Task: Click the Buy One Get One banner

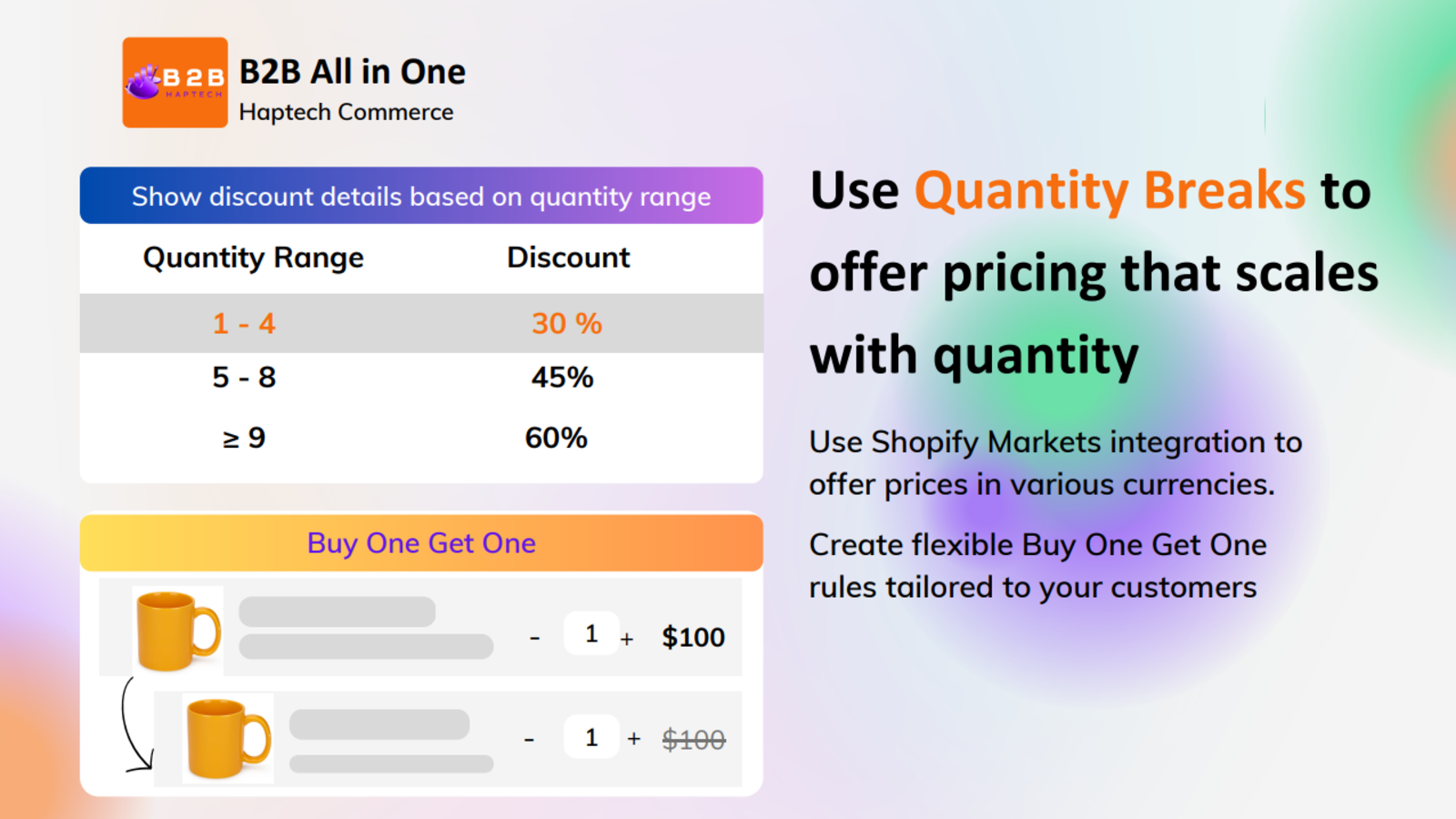Action: point(421,543)
